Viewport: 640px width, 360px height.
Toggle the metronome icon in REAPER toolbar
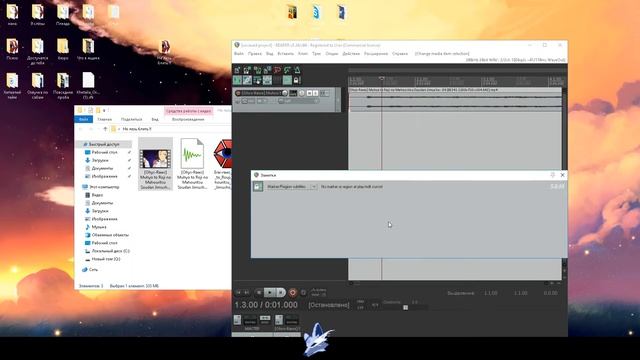point(297,70)
